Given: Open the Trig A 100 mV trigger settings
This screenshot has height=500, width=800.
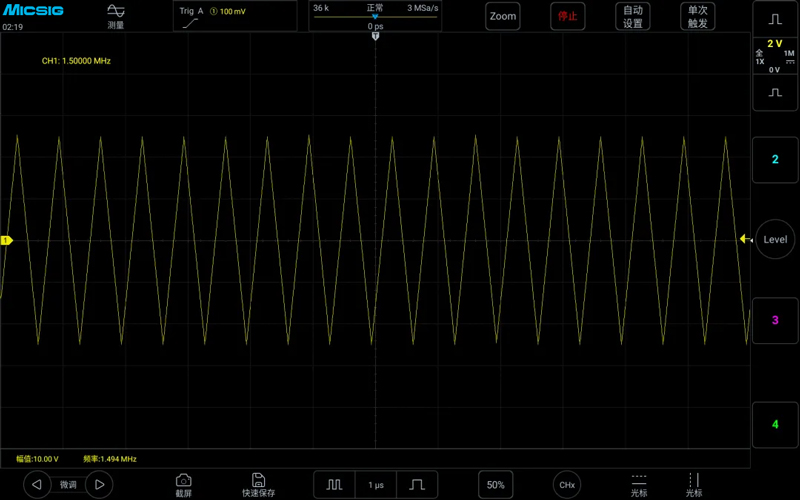Looking at the screenshot, I should pos(235,16).
